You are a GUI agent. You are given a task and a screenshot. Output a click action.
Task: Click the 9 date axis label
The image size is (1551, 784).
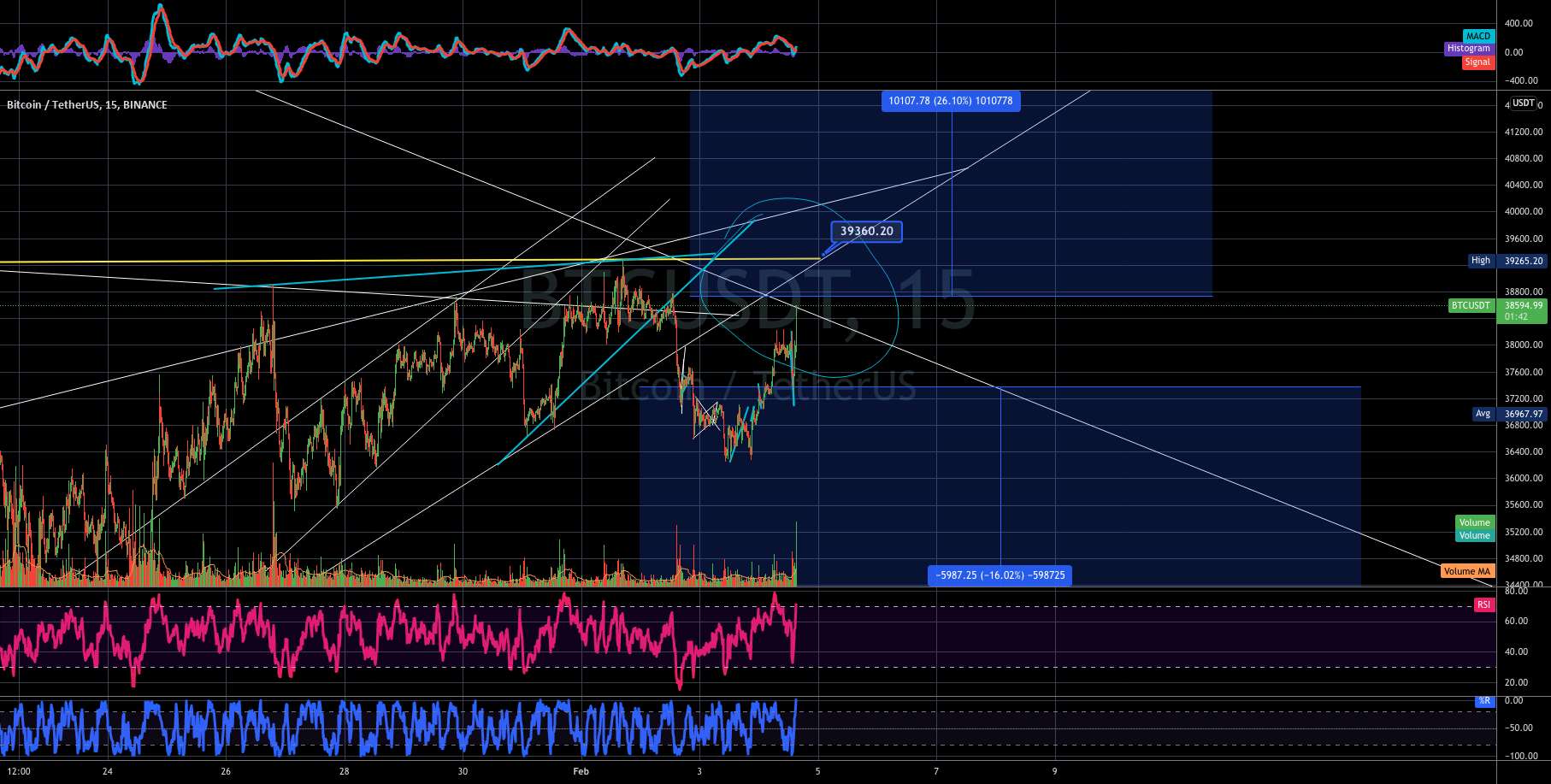click(1054, 771)
